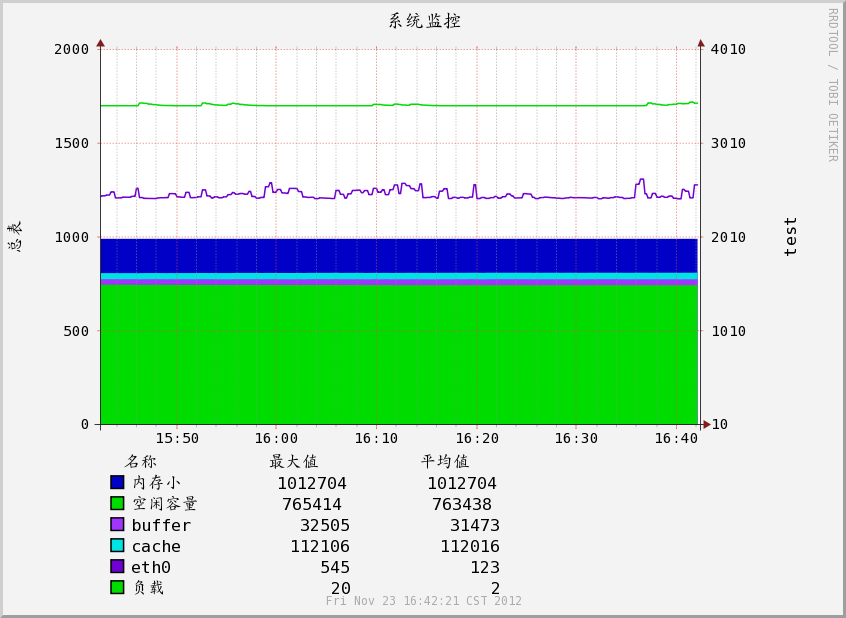The height and width of the screenshot is (618, 846).
Task: Select the 16:20 time axis label
Action: (477, 438)
